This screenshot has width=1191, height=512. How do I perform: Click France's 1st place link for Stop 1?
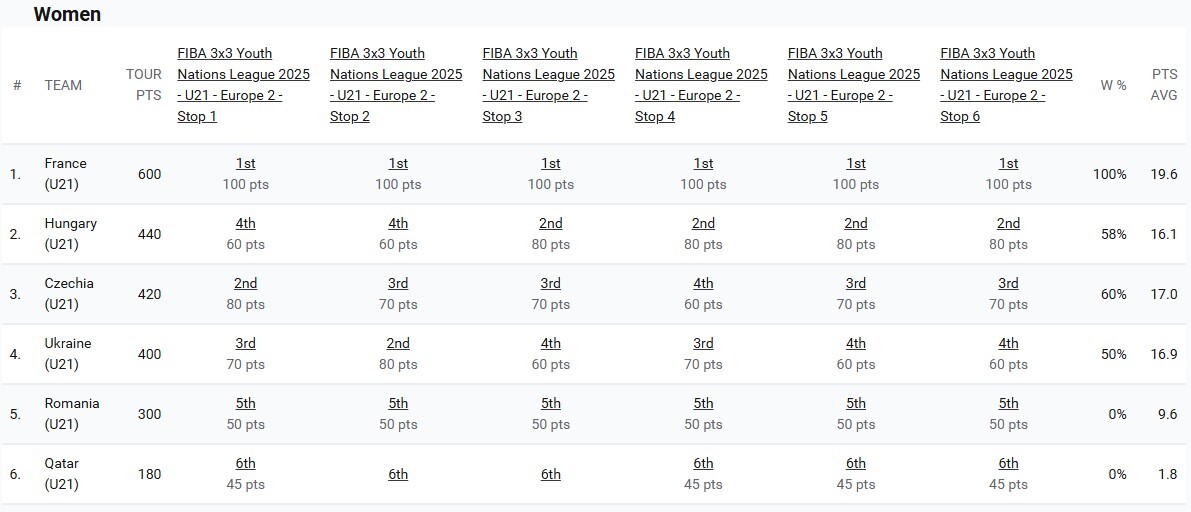[x=245, y=163]
